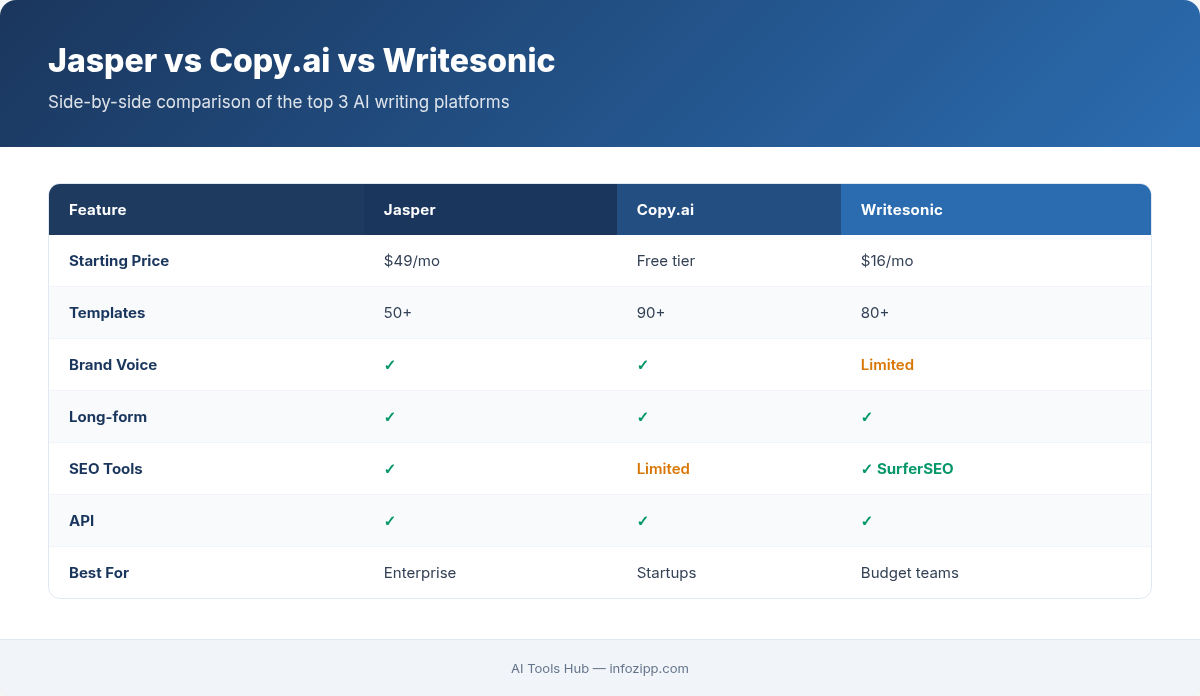Click the Jasper Brand Voice checkmark
The image size is (1200, 696).
click(389, 365)
